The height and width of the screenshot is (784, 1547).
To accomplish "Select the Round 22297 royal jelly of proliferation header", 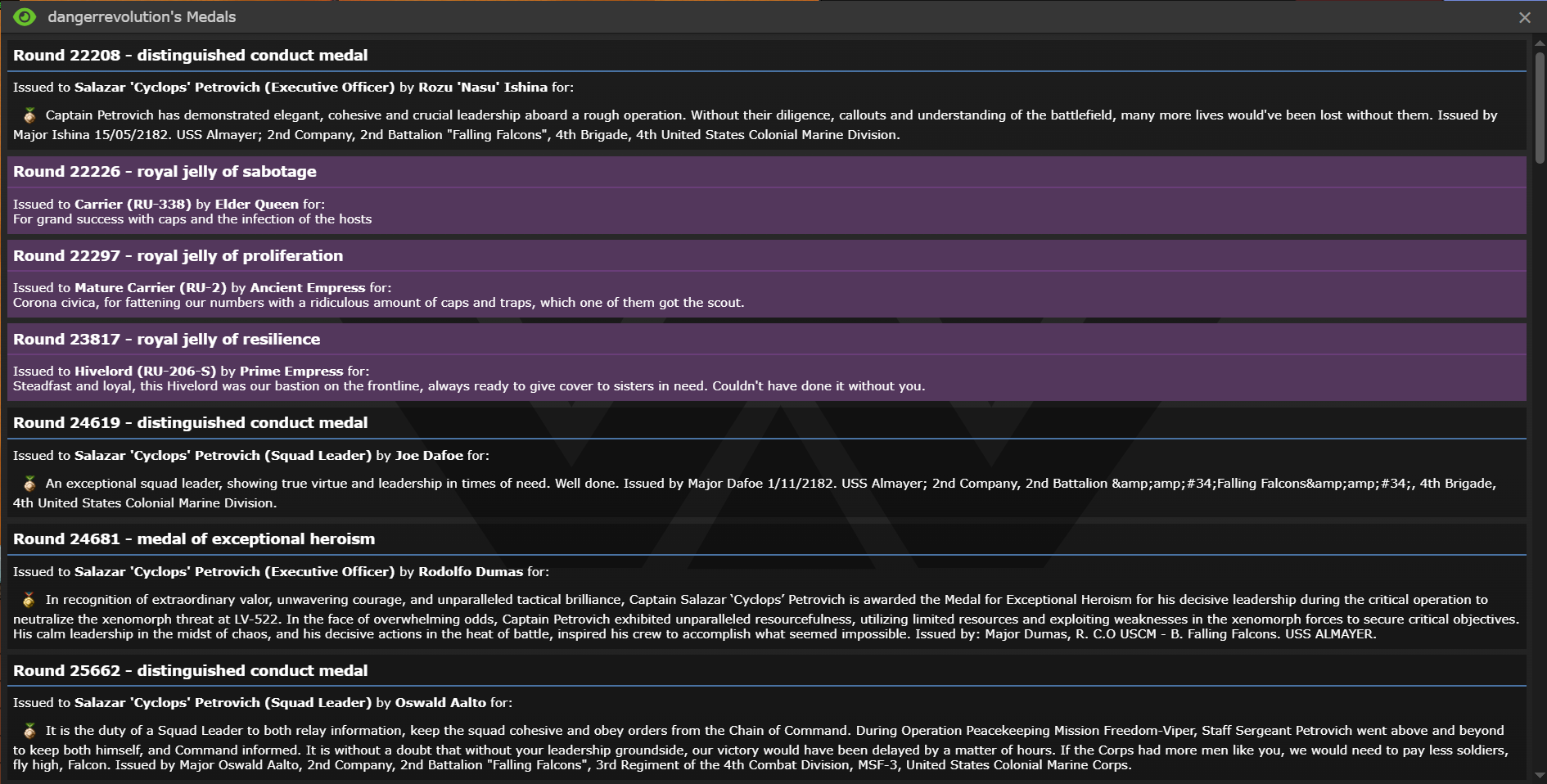I will [x=178, y=256].
